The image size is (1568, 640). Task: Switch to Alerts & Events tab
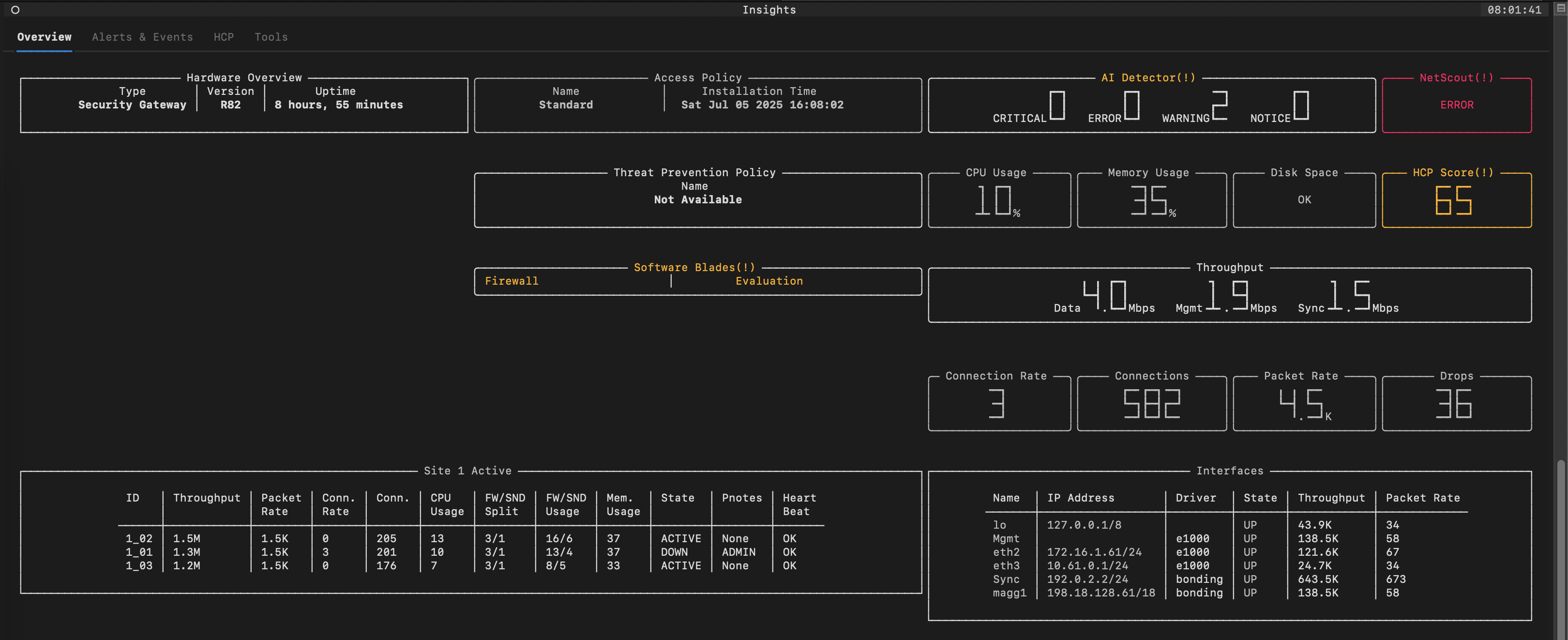point(142,37)
